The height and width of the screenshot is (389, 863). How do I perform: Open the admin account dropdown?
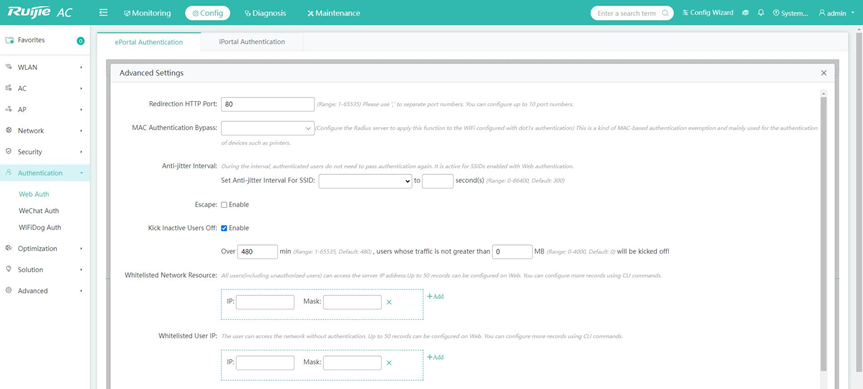838,13
